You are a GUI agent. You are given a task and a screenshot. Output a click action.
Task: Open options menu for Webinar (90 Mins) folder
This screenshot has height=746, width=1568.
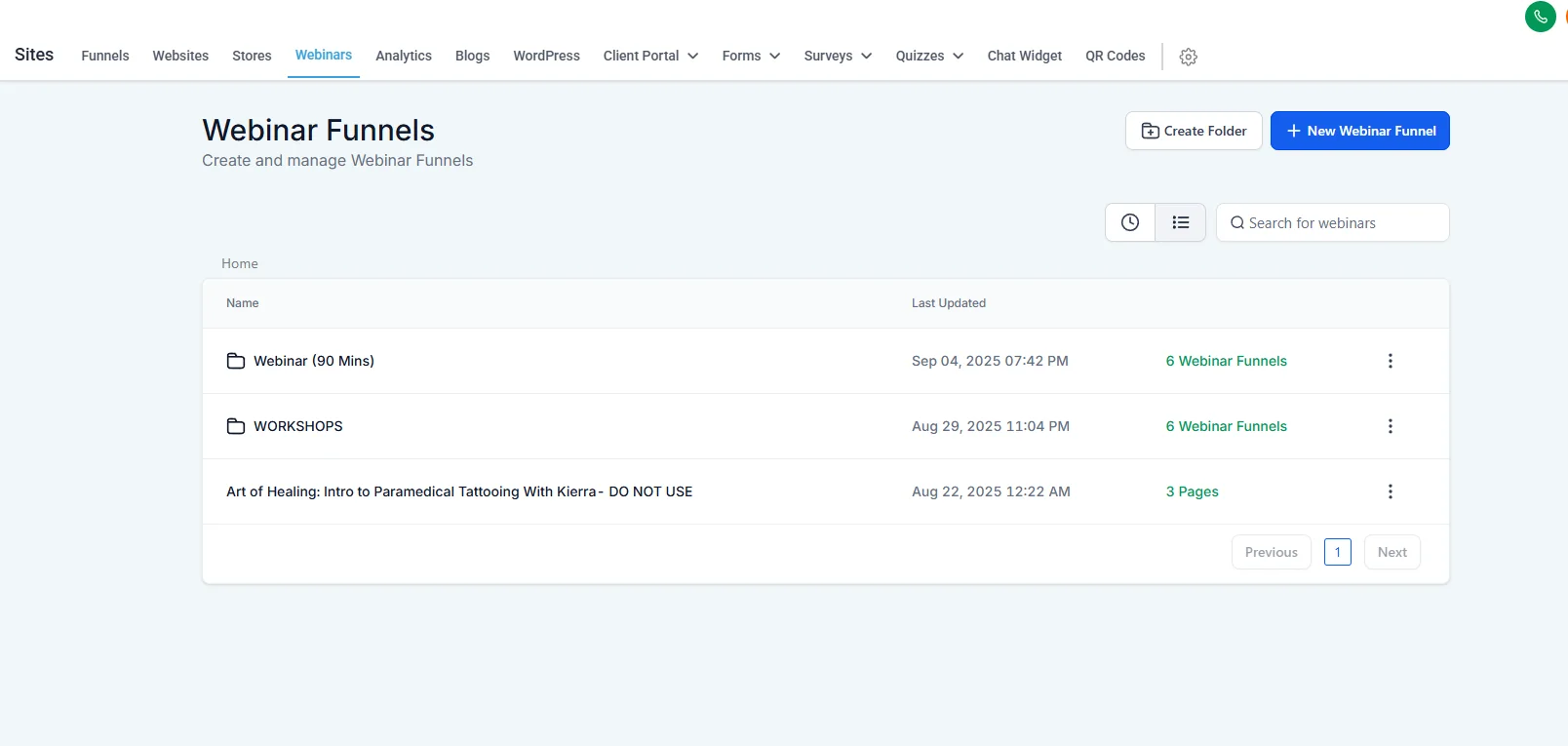point(1391,361)
